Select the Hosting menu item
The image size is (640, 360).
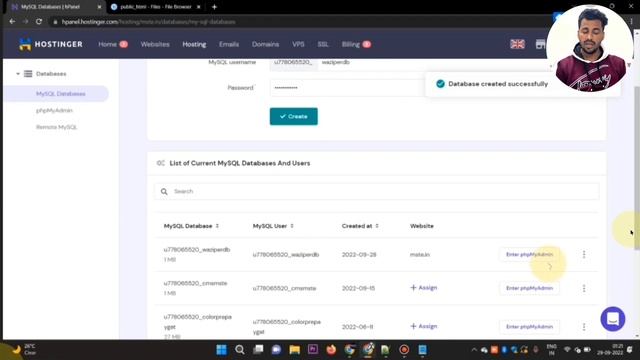[x=194, y=44]
